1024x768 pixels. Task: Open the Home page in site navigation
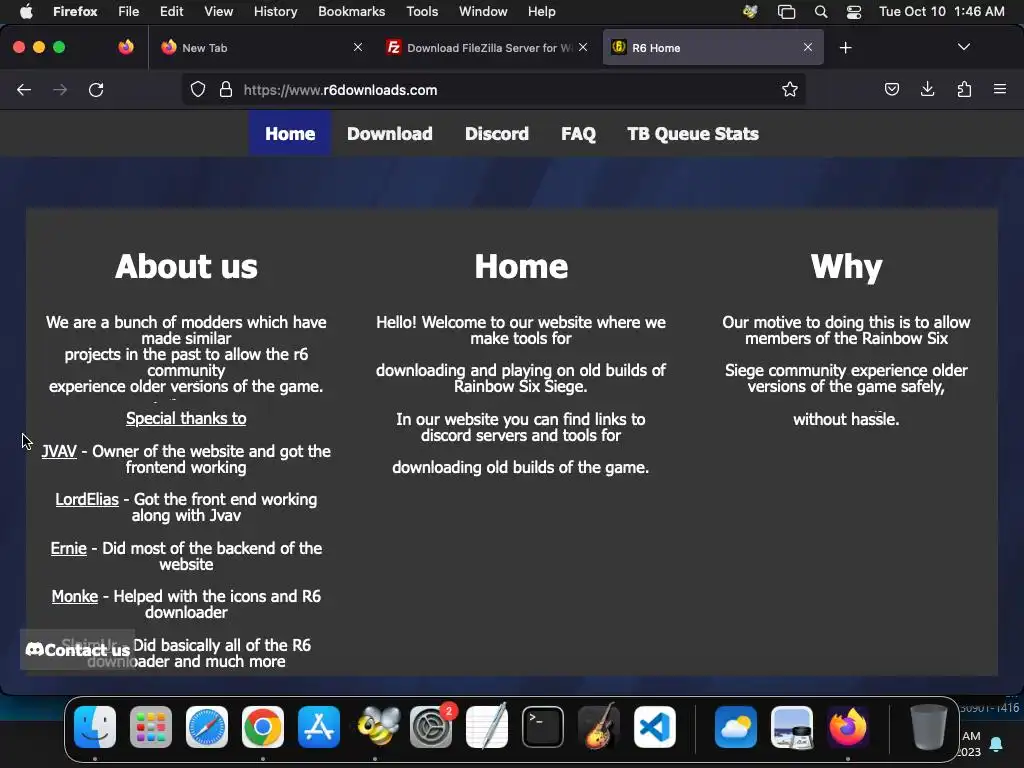[290, 134]
